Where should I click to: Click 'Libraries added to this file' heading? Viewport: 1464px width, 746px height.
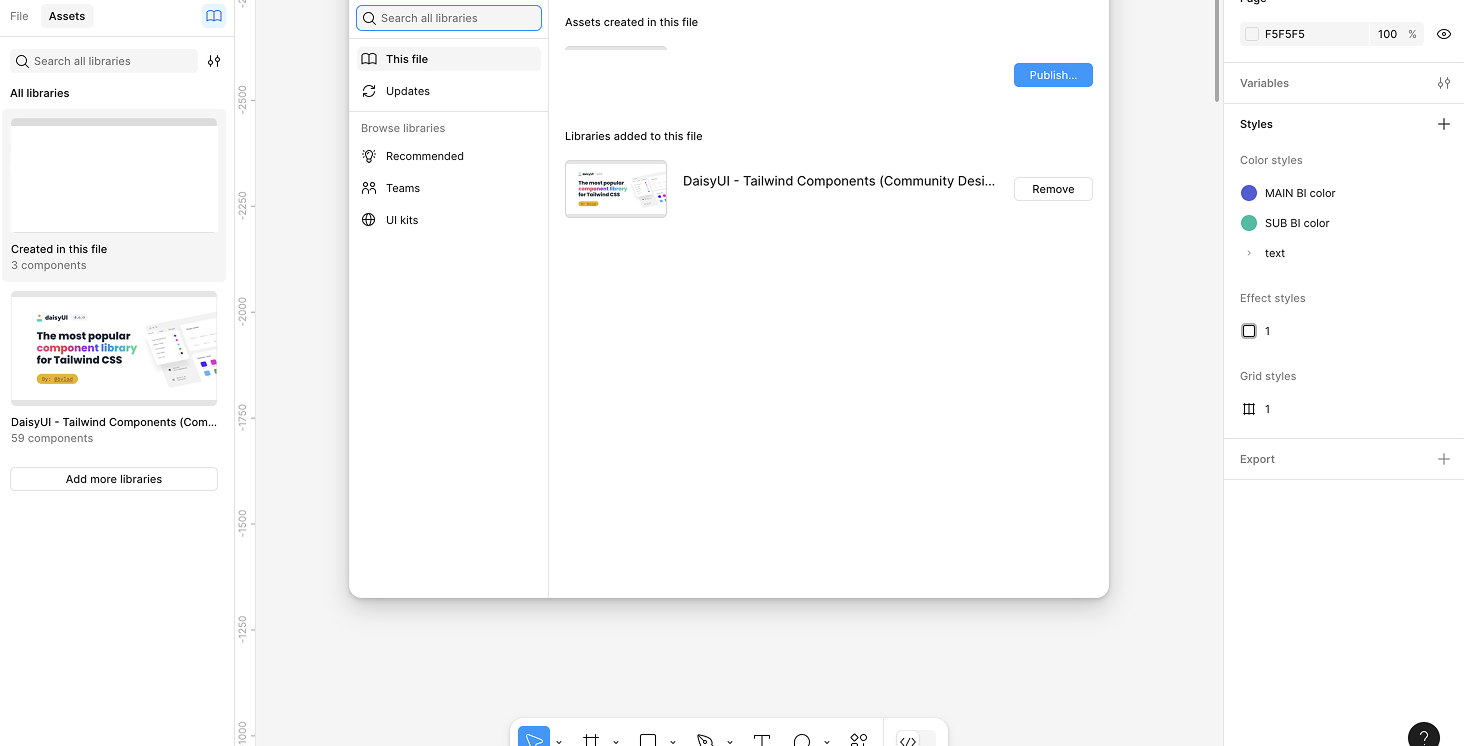(634, 136)
